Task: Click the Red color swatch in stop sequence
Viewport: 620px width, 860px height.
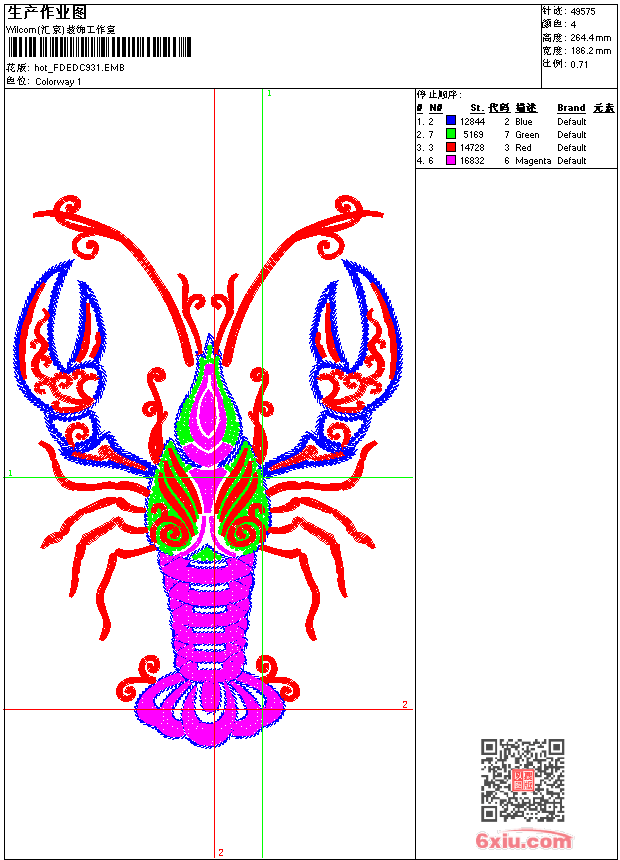Action: 451,147
